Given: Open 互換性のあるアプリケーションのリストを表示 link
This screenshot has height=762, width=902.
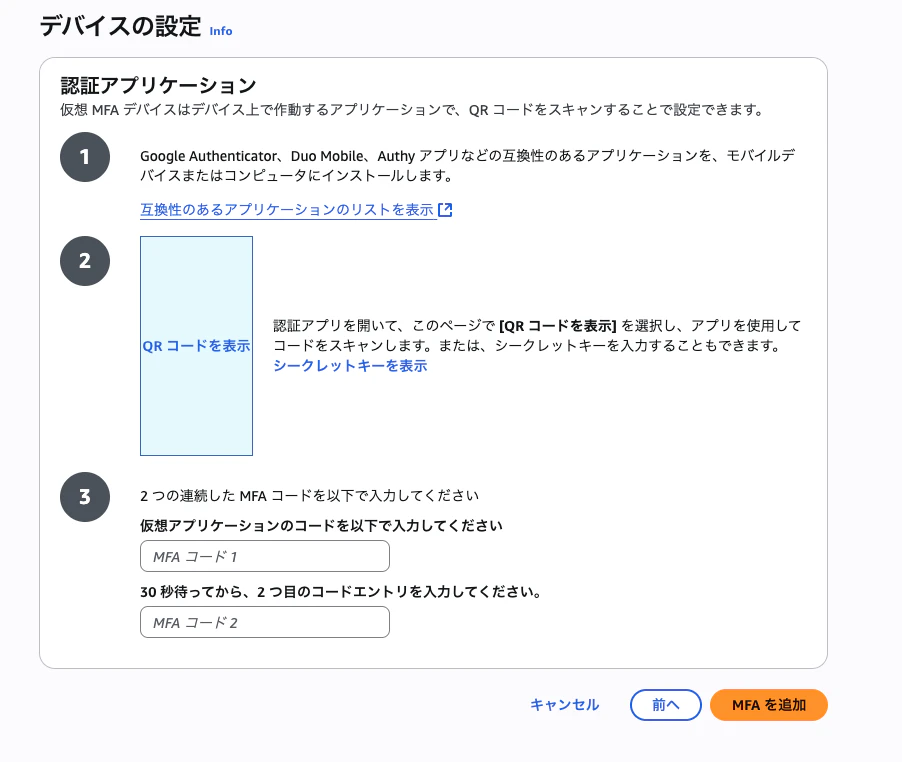Looking at the screenshot, I should pos(286,210).
